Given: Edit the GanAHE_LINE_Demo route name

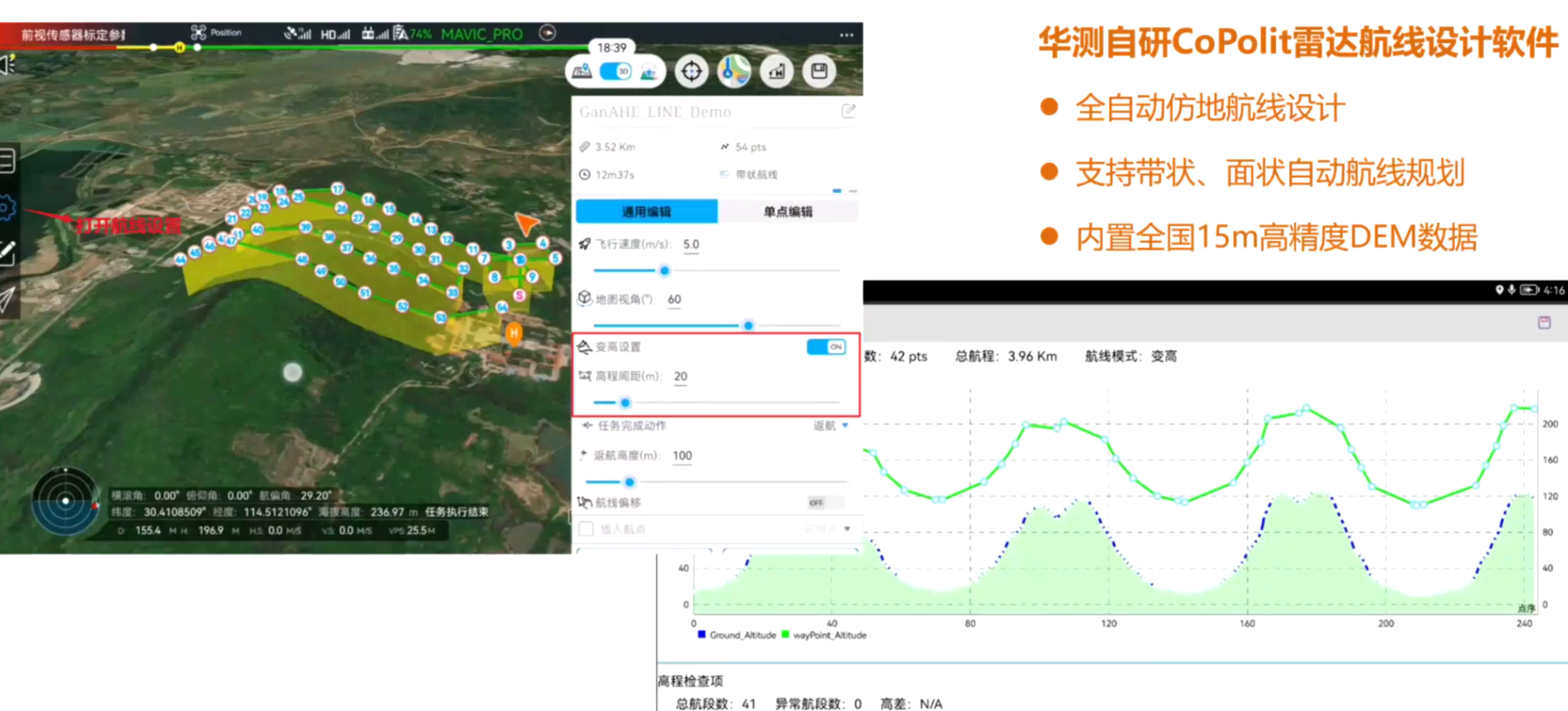Looking at the screenshot, I should [849, 111].
